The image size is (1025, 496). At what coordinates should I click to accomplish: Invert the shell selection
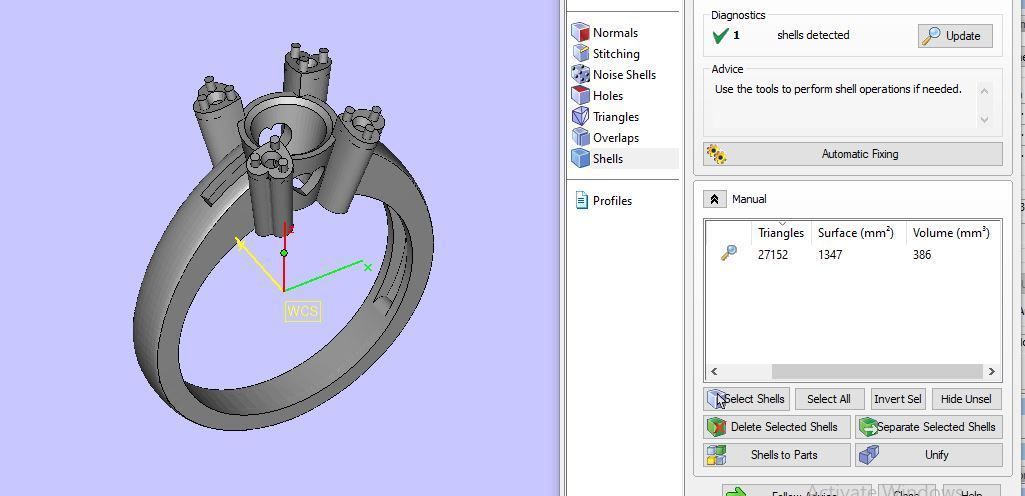click(898, 399)
